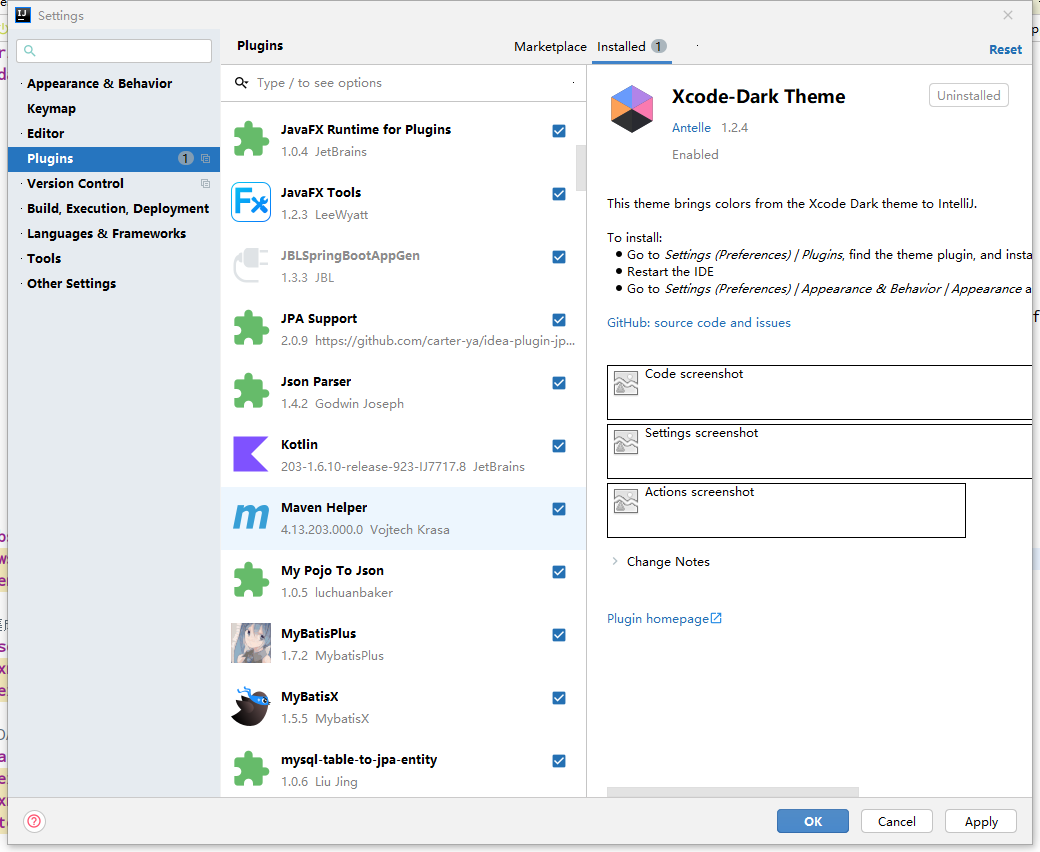Viewport: 1040px width, 852px height.
Task: Click the My Pojo To Json puzzle icon
Action: 251,580
